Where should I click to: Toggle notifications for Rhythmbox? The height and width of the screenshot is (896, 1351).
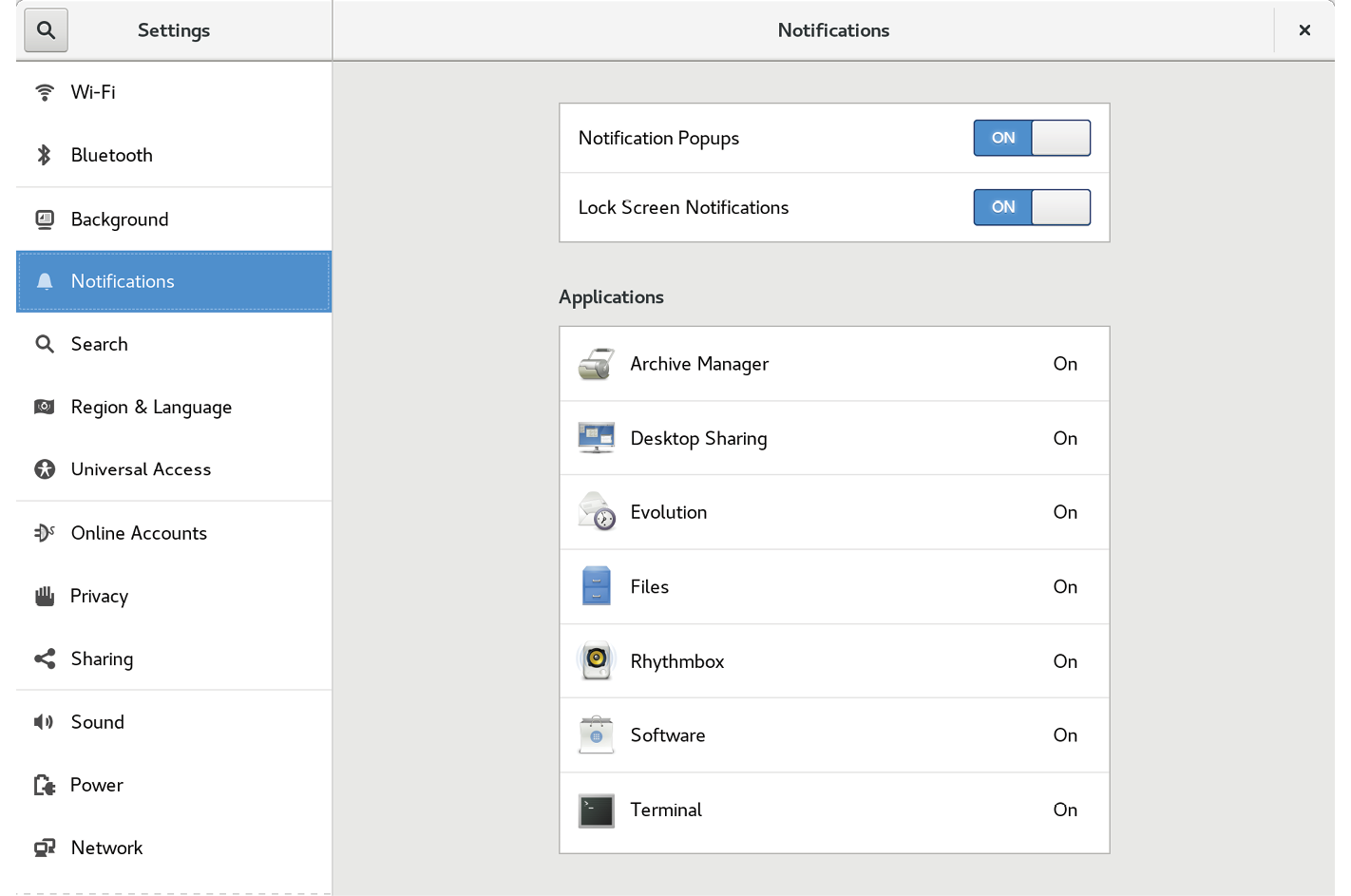[833, 660]
